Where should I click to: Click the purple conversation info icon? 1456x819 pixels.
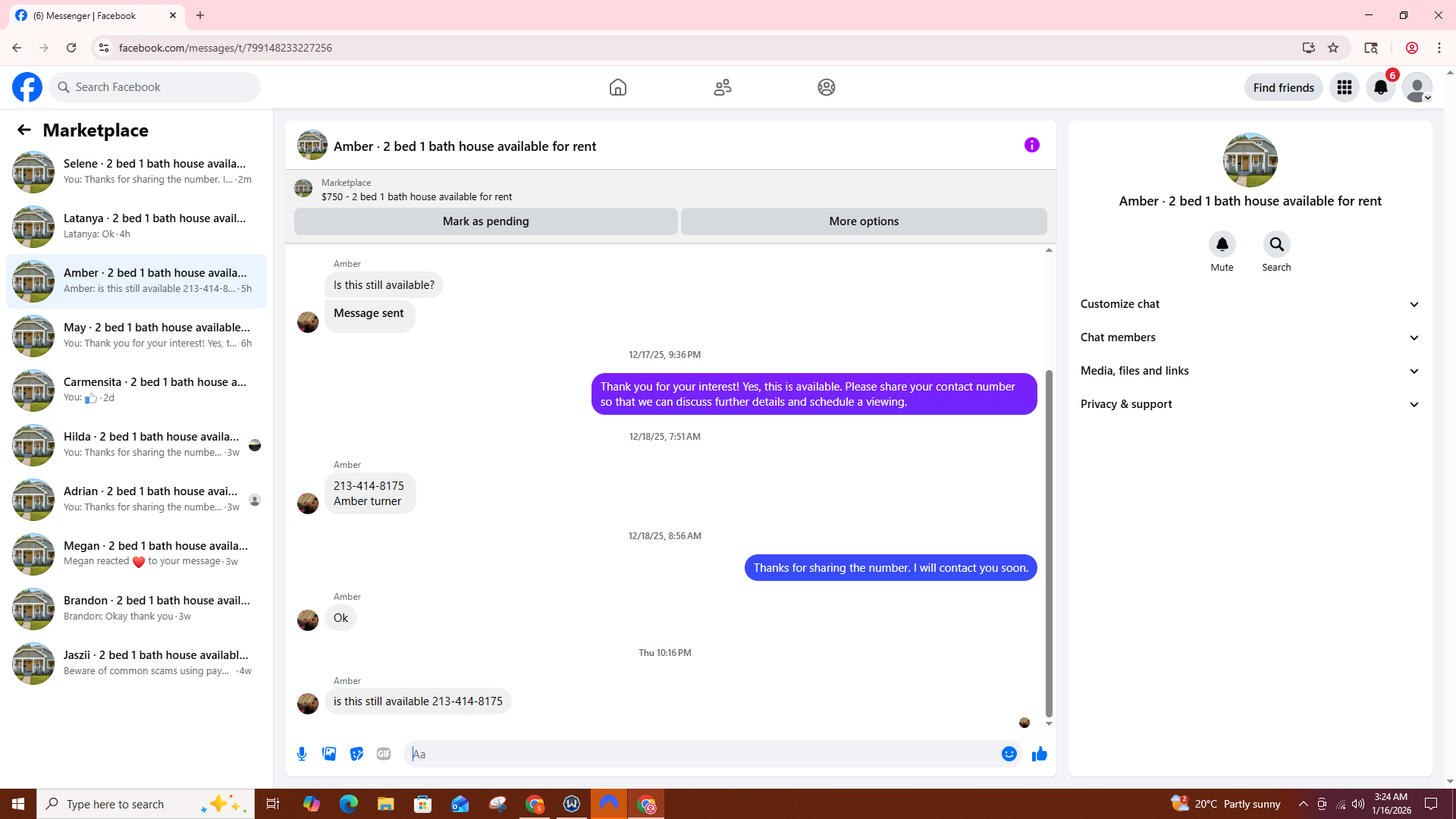coord(1031,145)
